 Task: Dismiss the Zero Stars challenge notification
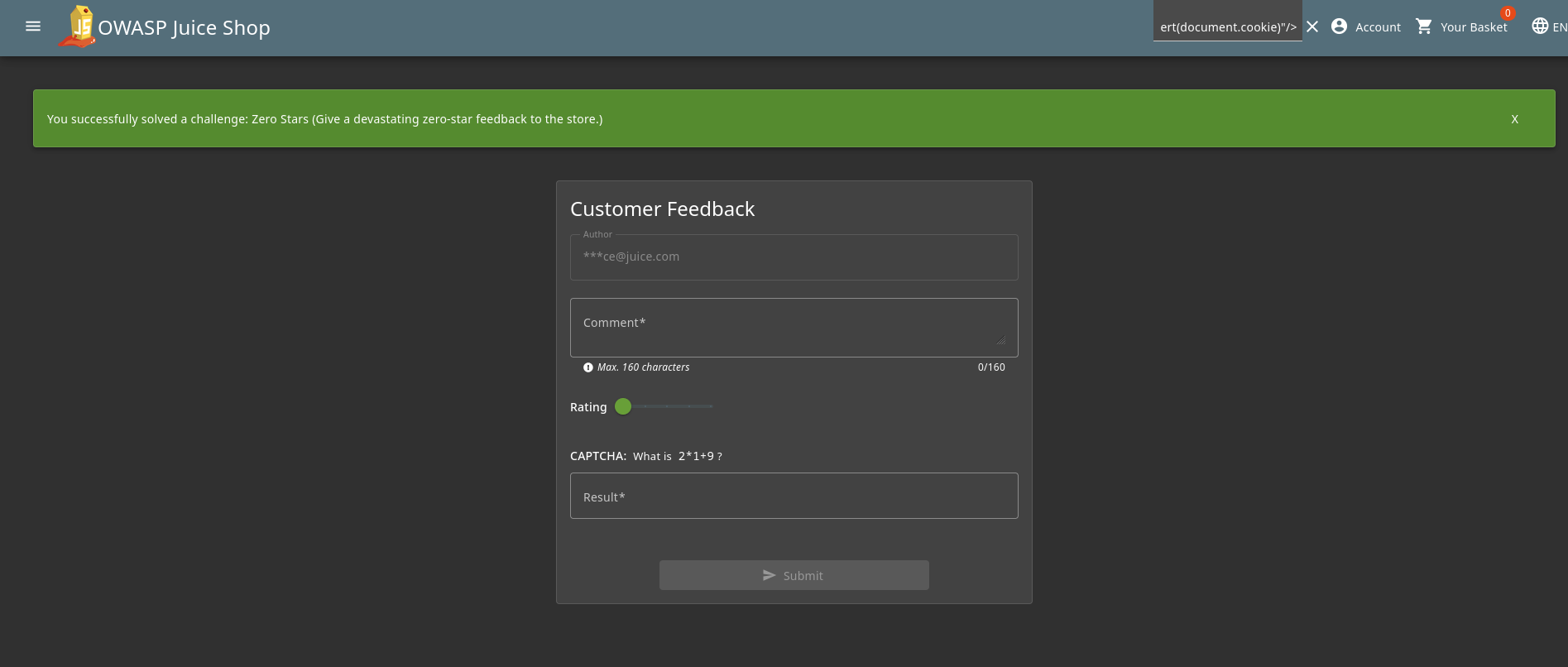pos(1514,119)
